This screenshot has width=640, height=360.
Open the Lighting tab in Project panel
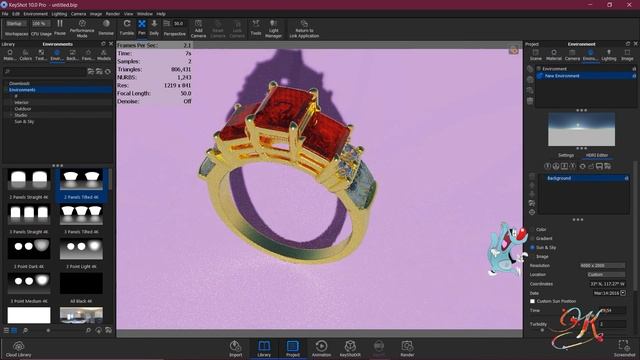tap(609, 55)
